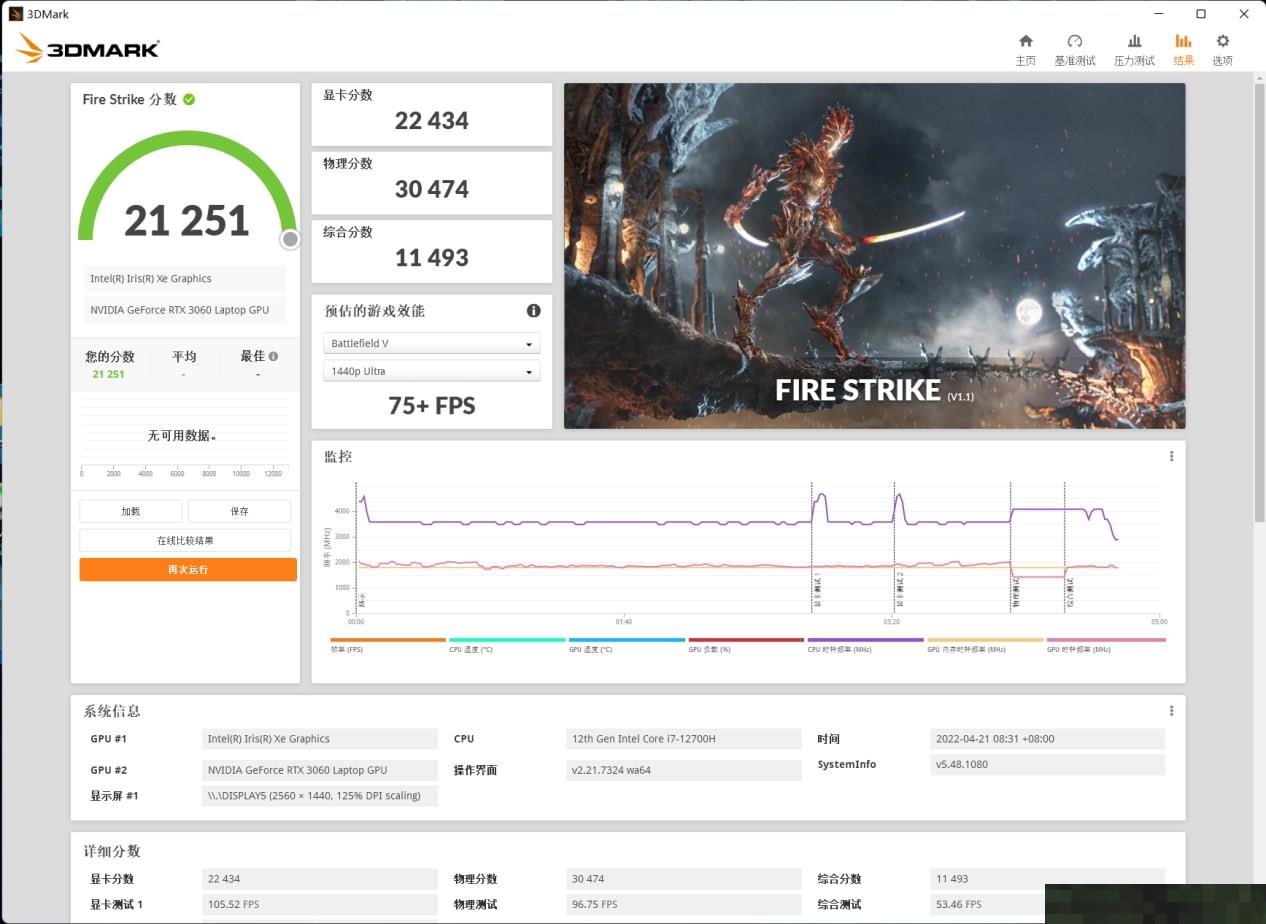Click the orange 再次运行 run again button

pyautogui.click(x=188, y=569)
